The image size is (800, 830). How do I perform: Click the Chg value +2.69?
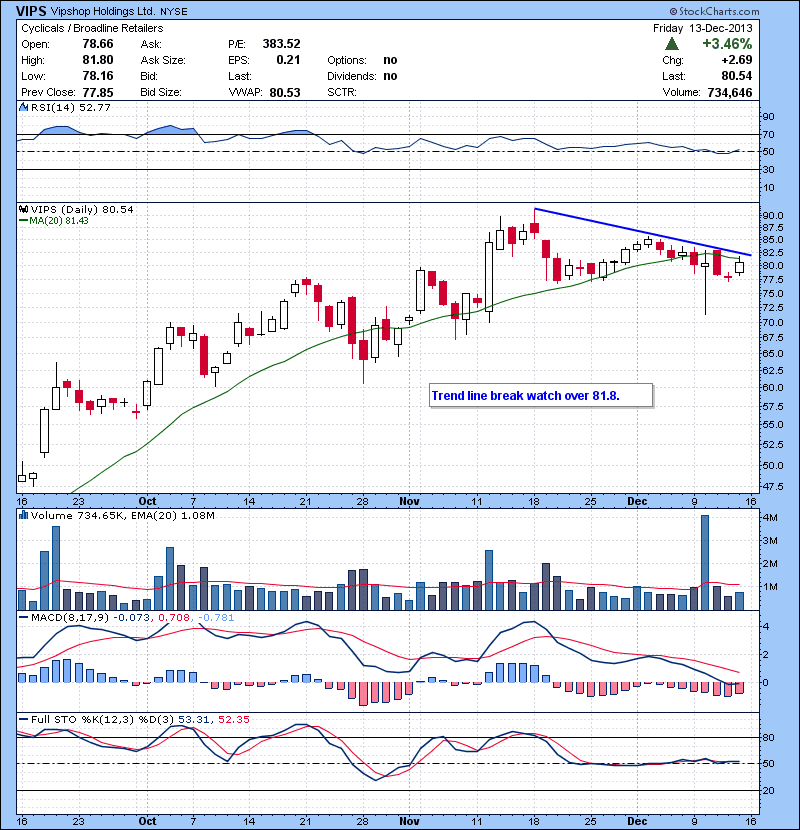(736, 60)
